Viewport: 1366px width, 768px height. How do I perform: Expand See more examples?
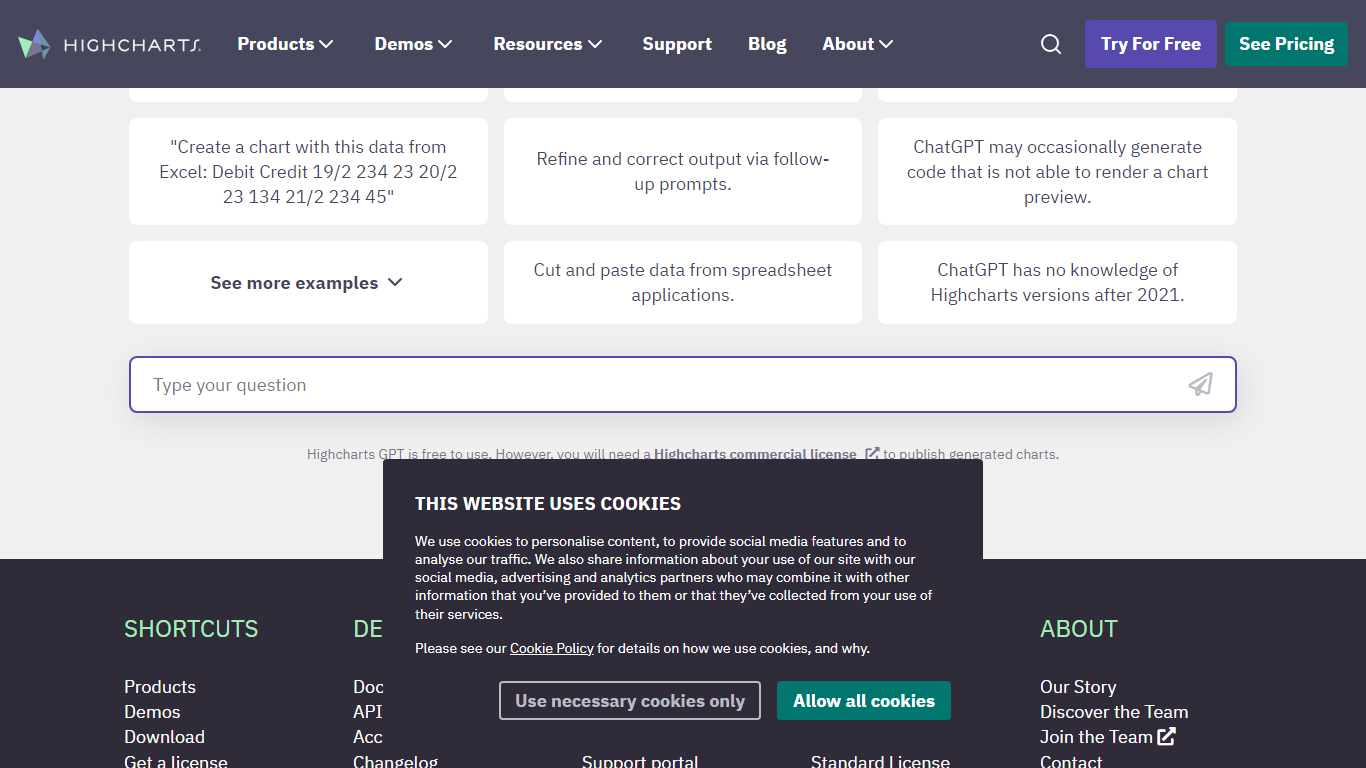pyautogui.click(x=307, y=283)
